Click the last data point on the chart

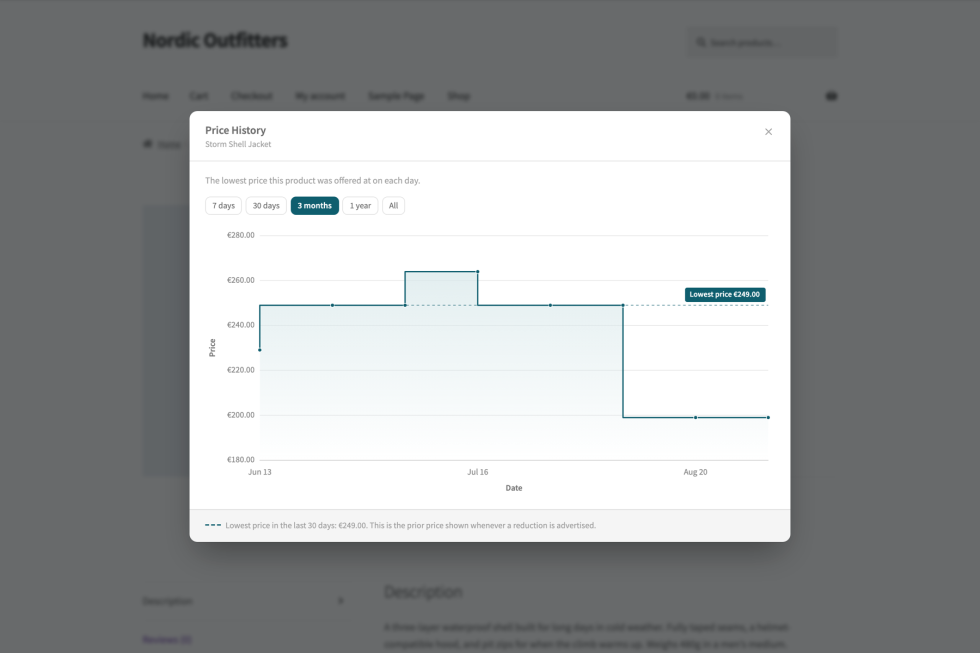click(768, 417)
